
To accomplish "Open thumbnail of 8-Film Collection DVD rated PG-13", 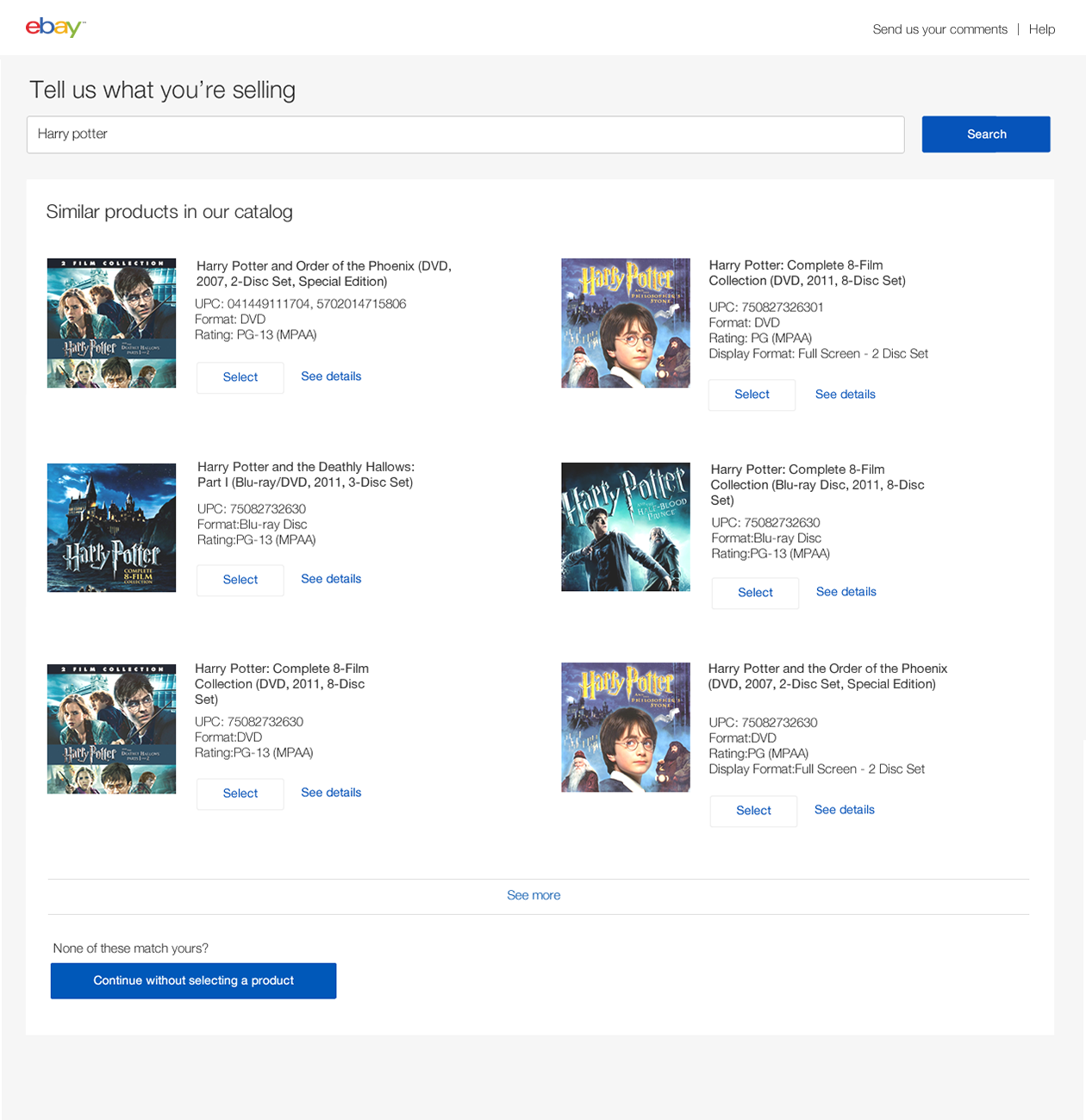I will click(x=111, y=729).
